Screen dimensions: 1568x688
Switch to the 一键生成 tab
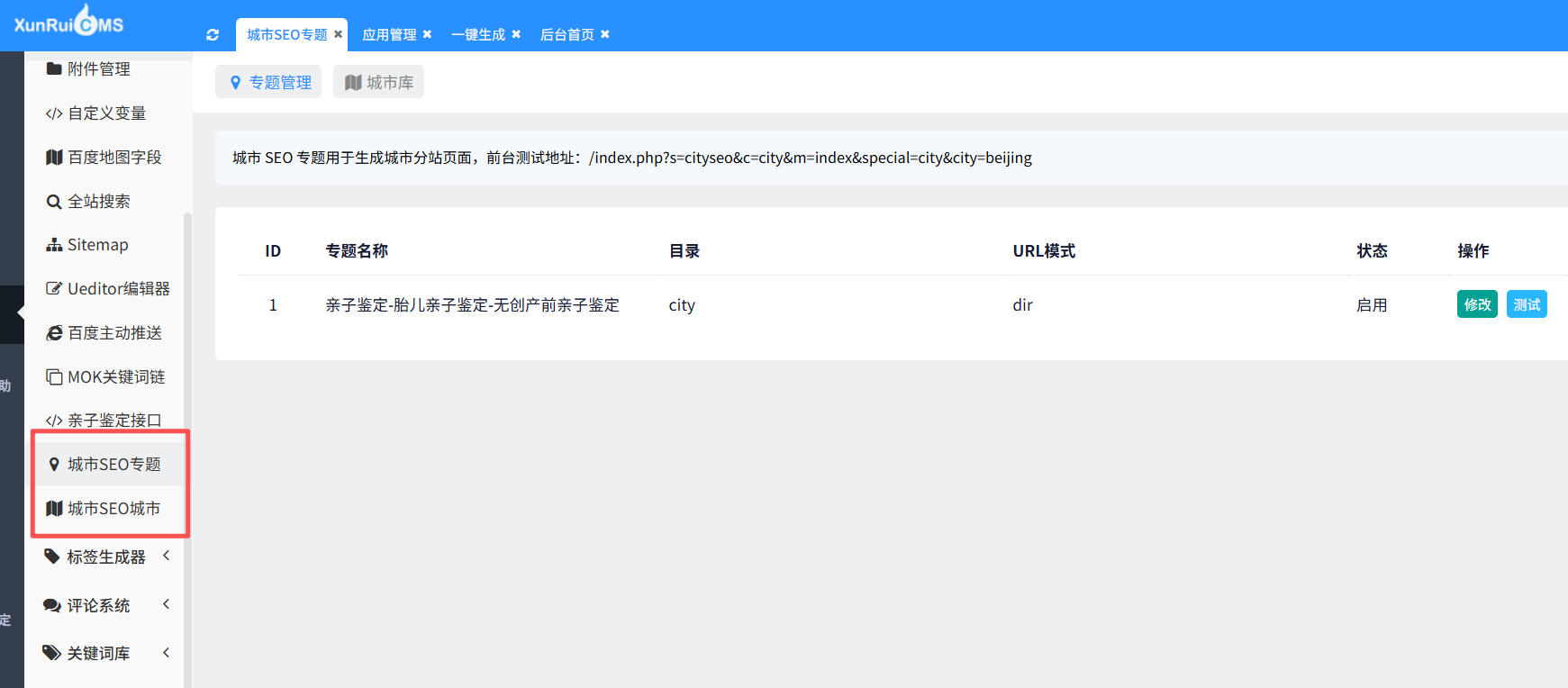pyautogui.click(x=478, y=34)
